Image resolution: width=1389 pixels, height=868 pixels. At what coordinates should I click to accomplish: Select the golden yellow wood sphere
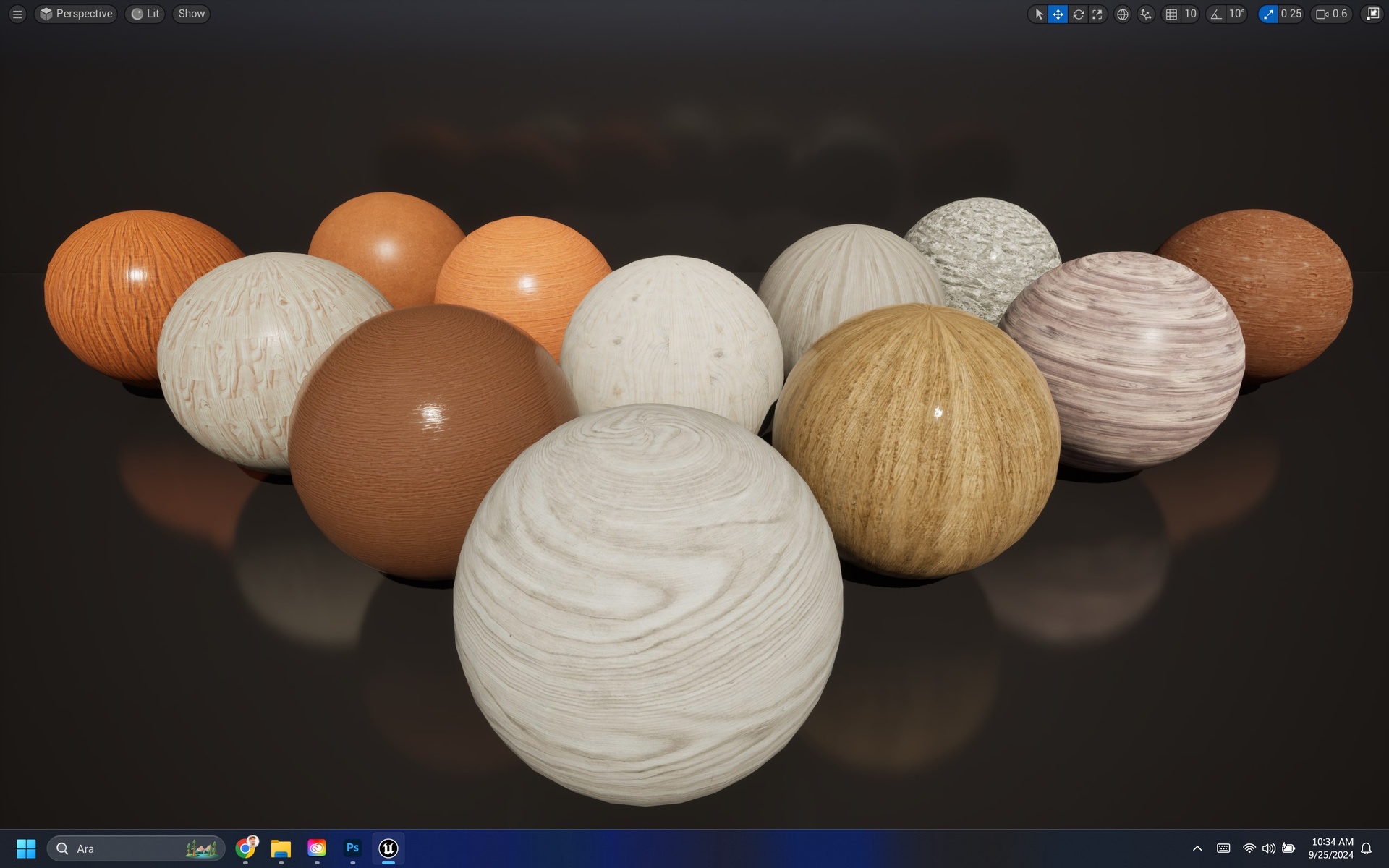917,441
